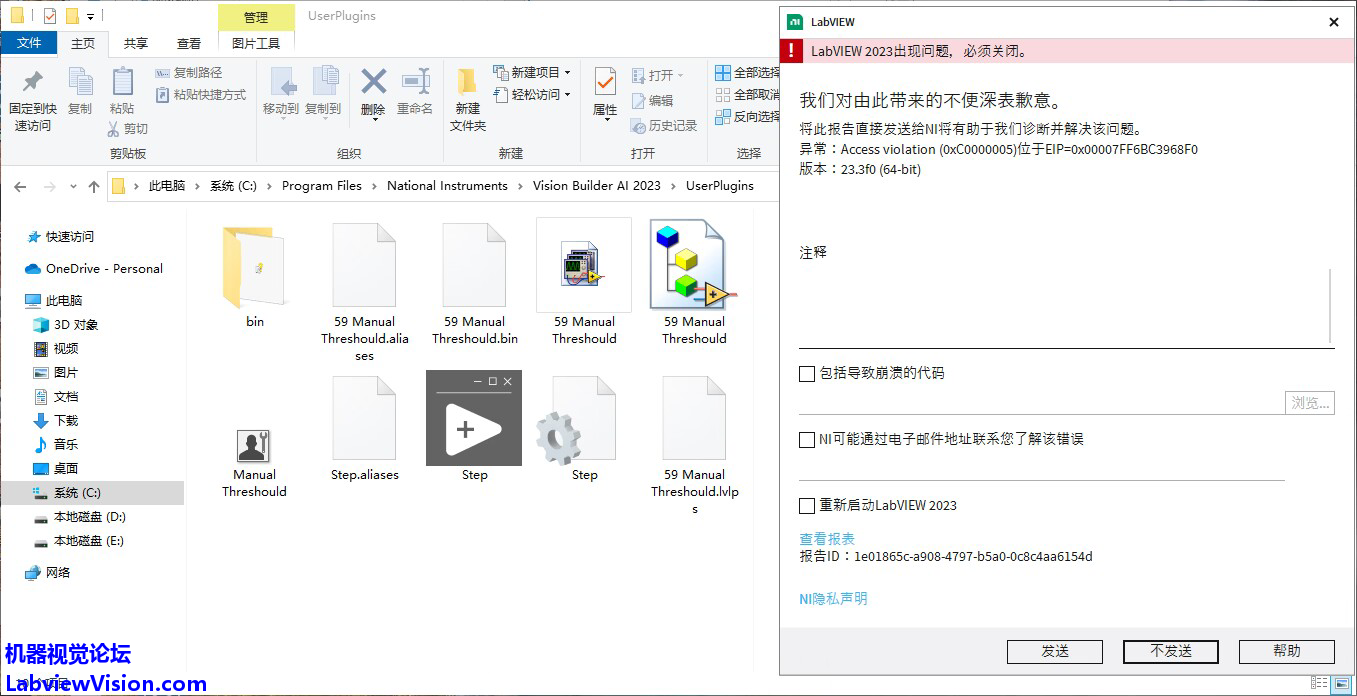The image size is (1357, 696).
Task: Check NI可能通过电子邮件地址联系您 option
Action: click(x=807, y=440)
